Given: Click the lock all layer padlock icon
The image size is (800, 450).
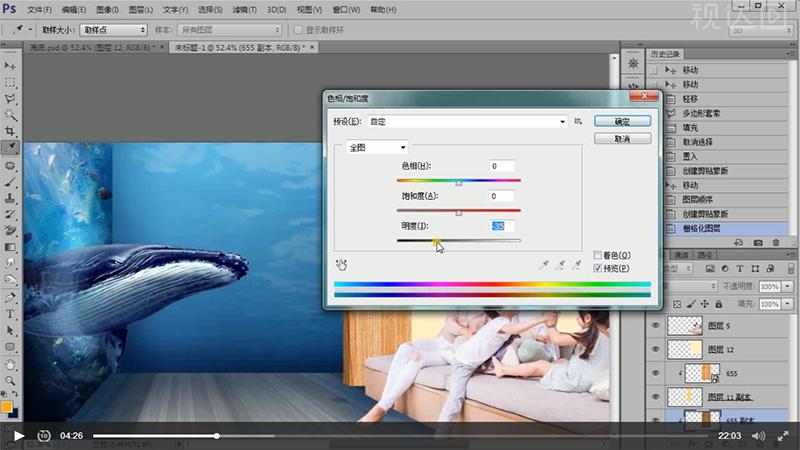Looking at the screenshot, I should pyautogui.click(x=718, y=304).
